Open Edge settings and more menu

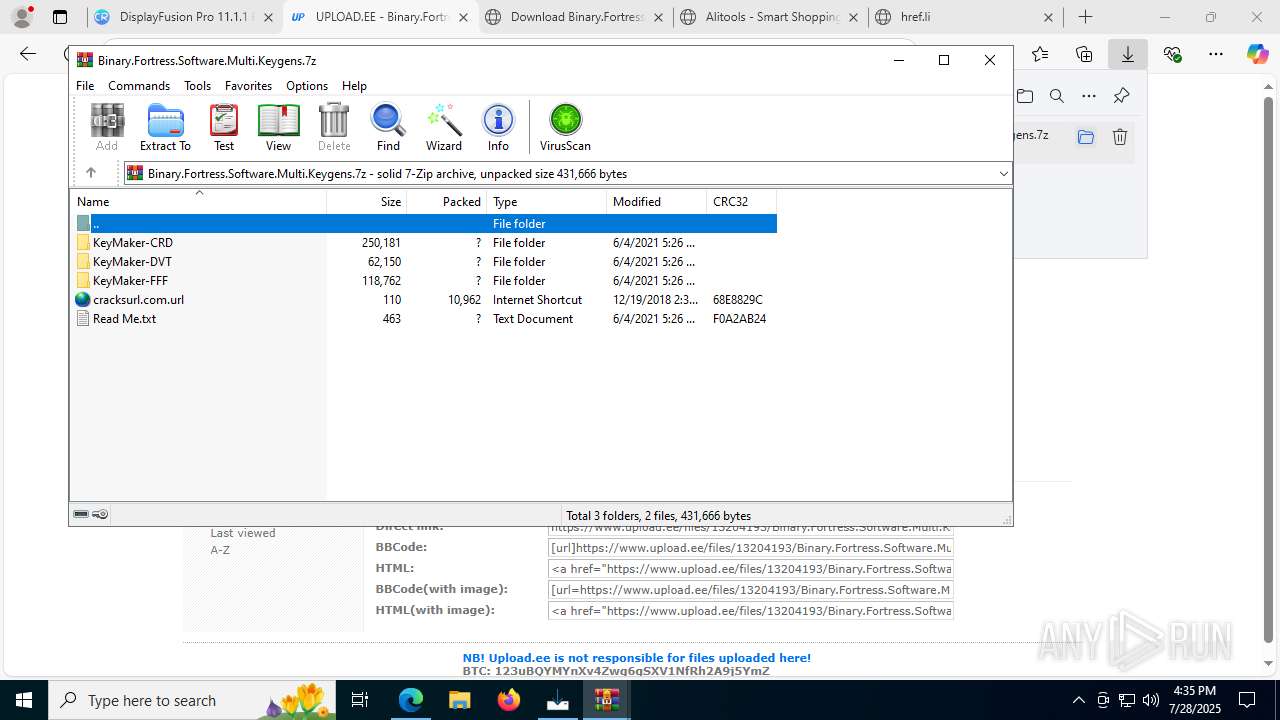click(x=1216, y=54)
